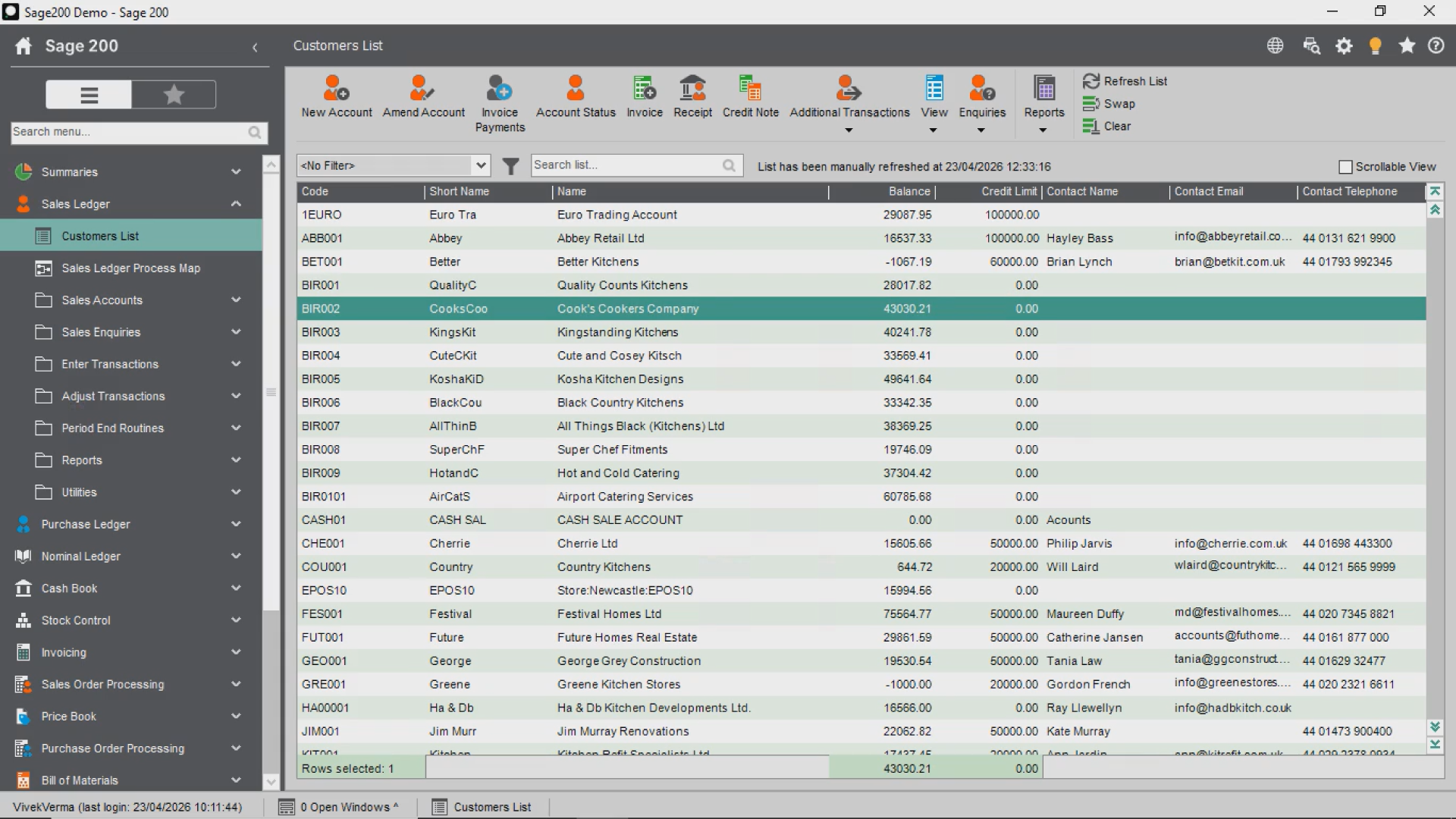The image size is (1456, 819).
Task: Click the favourites star in header
Action: pos(1407,45)
